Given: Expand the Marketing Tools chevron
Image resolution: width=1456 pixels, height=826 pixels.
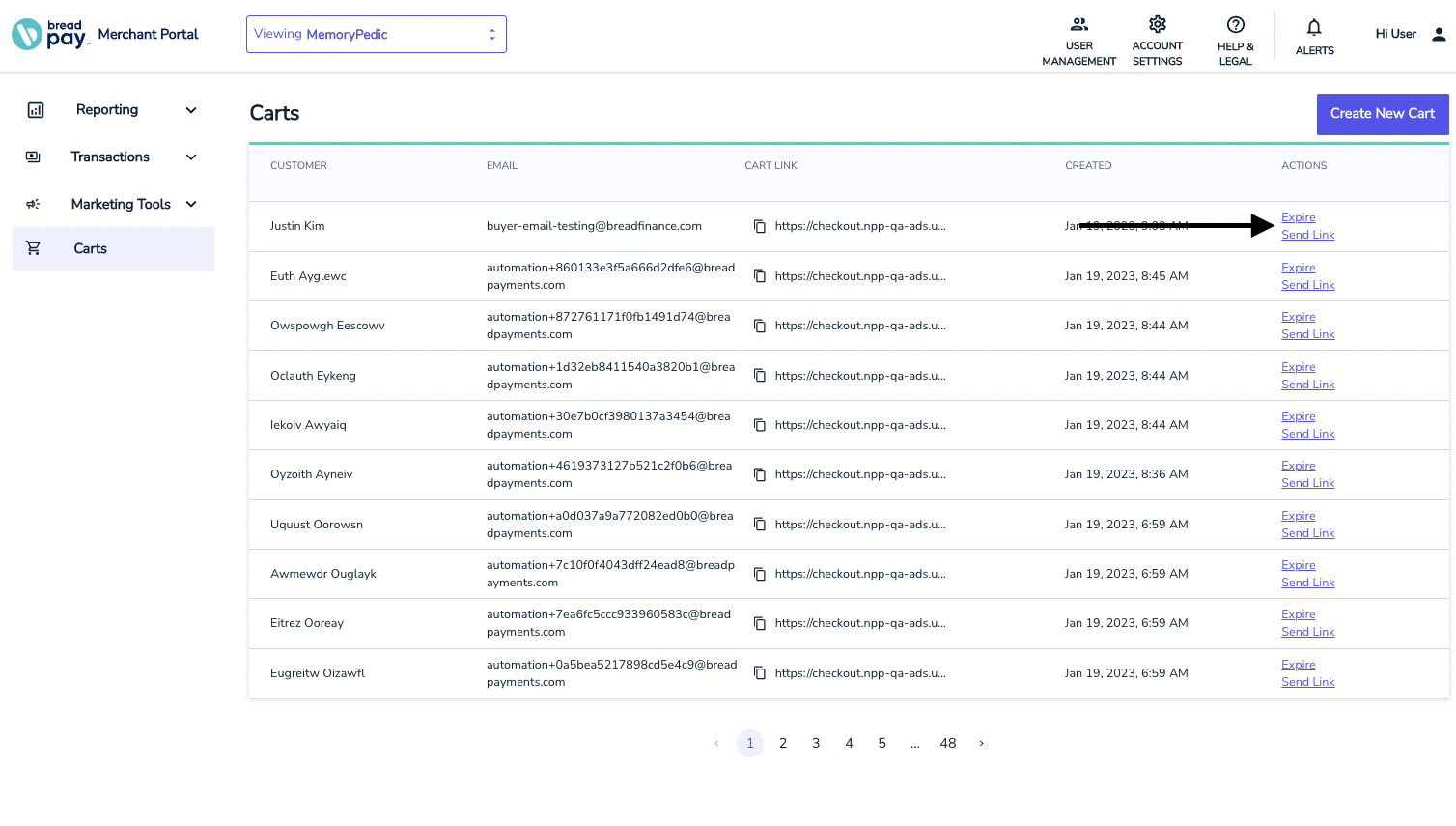Looking at the screenshot, I should pyautogui.click(x=191, y=204).
